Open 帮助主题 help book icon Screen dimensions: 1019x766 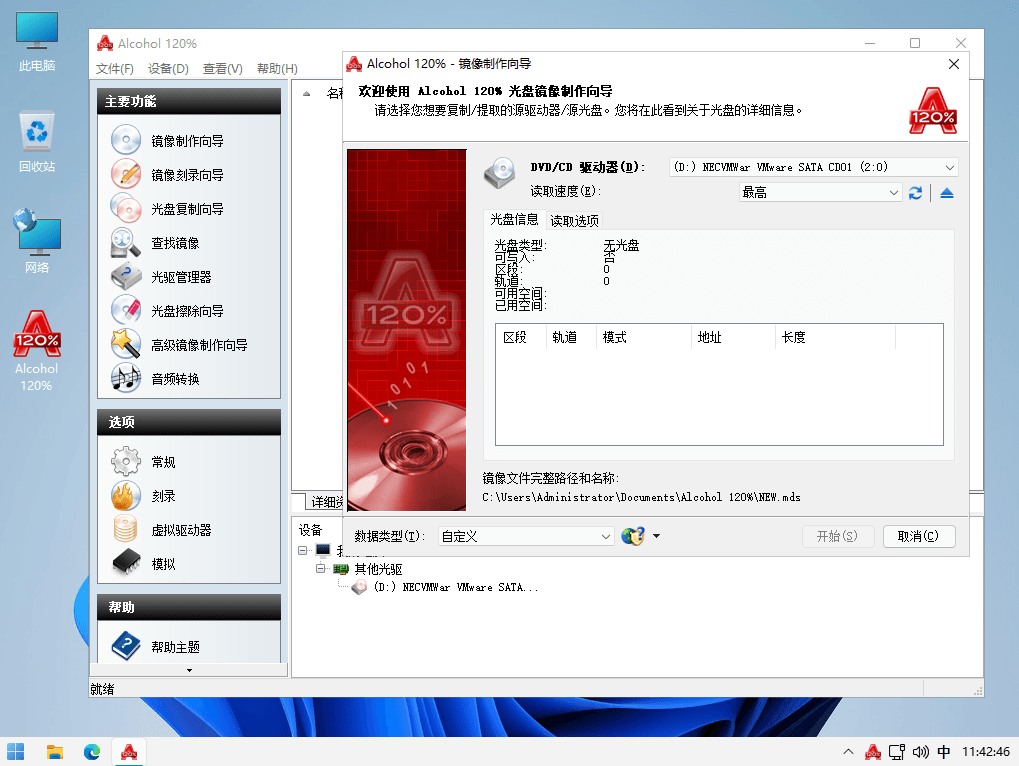click(x=125, y=646)
